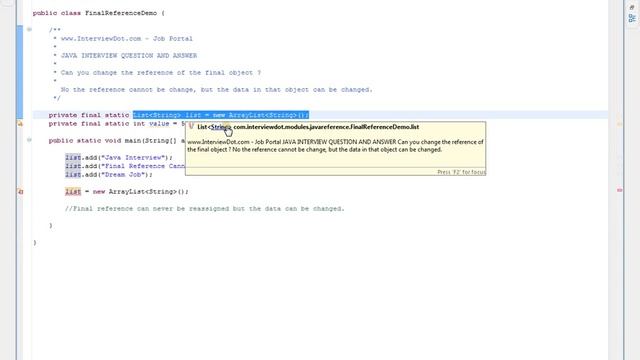Click "Press 'F2' for focus" in tooltip
The width and height of the screenshot is (640, 360).
(461, 172)
